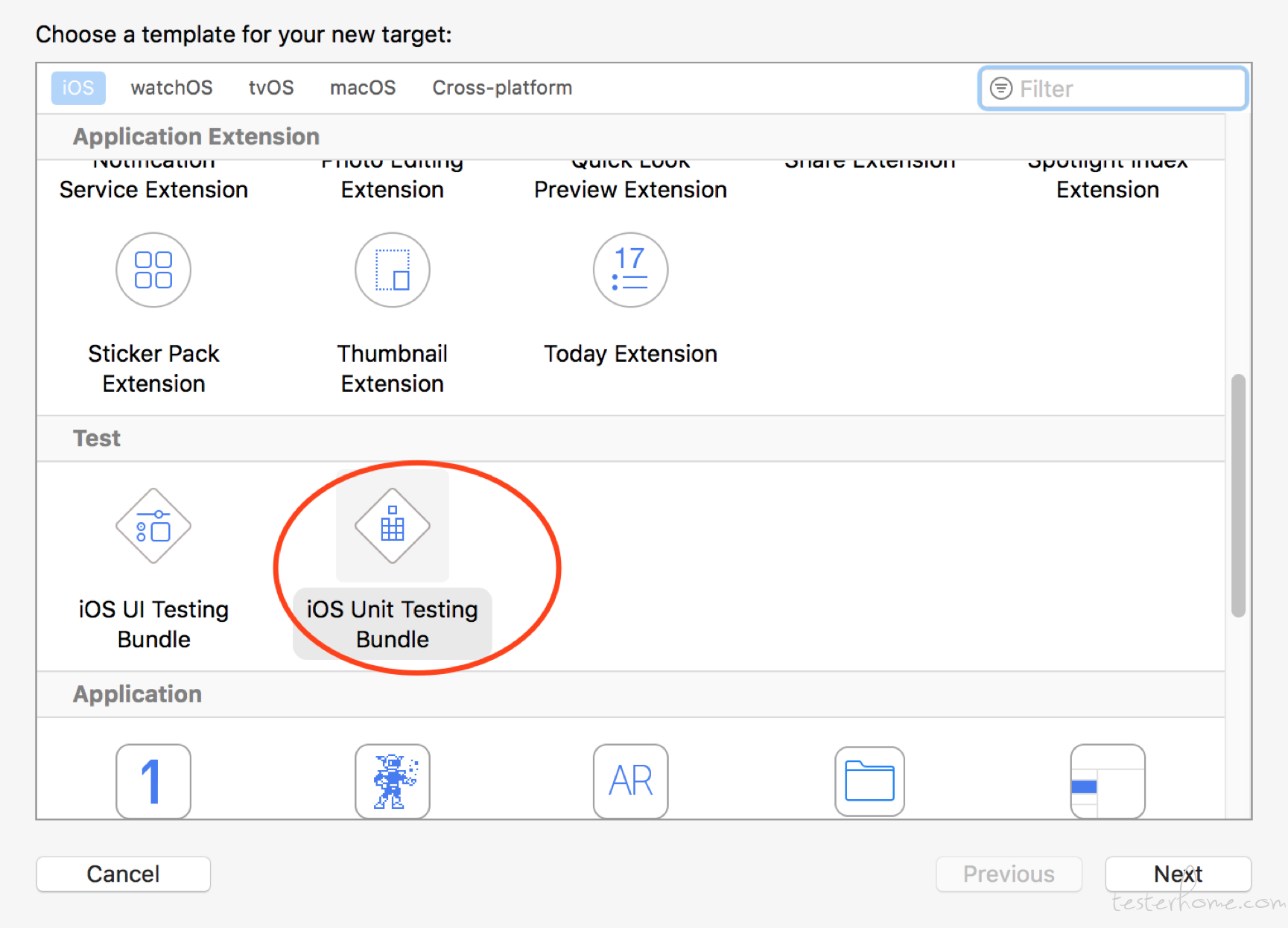Click the Sticker Pack Extension label

click(x=153, y=369)
